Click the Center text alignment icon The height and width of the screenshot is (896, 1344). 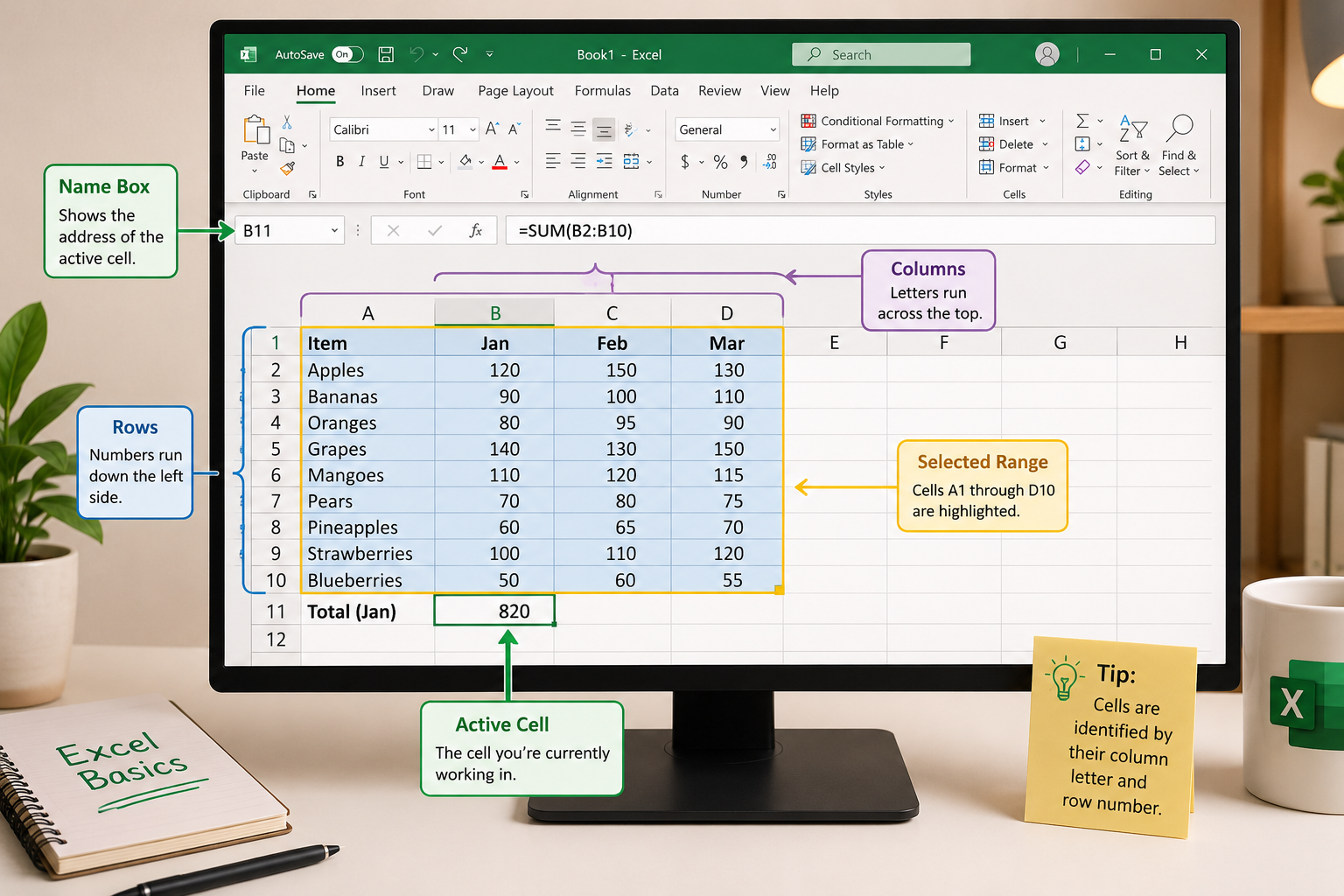[x=578, y=161]
